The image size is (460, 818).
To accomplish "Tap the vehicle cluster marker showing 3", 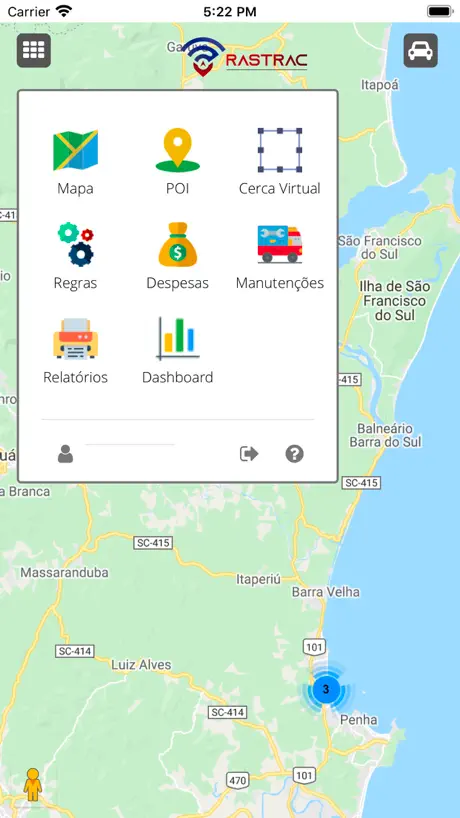I will (326, 689).
